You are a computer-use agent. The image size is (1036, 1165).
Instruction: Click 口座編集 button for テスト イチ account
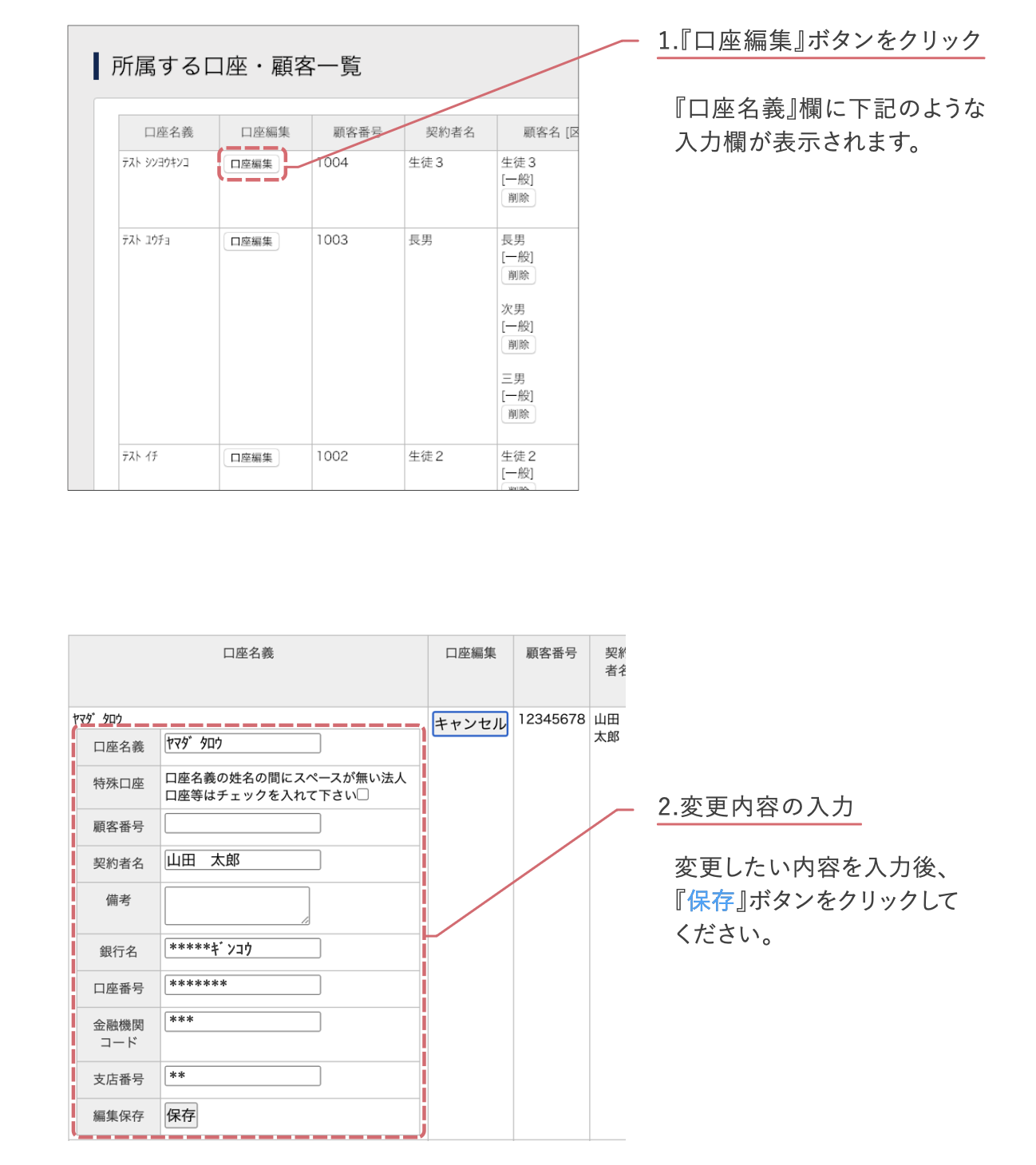pos(251,457)
